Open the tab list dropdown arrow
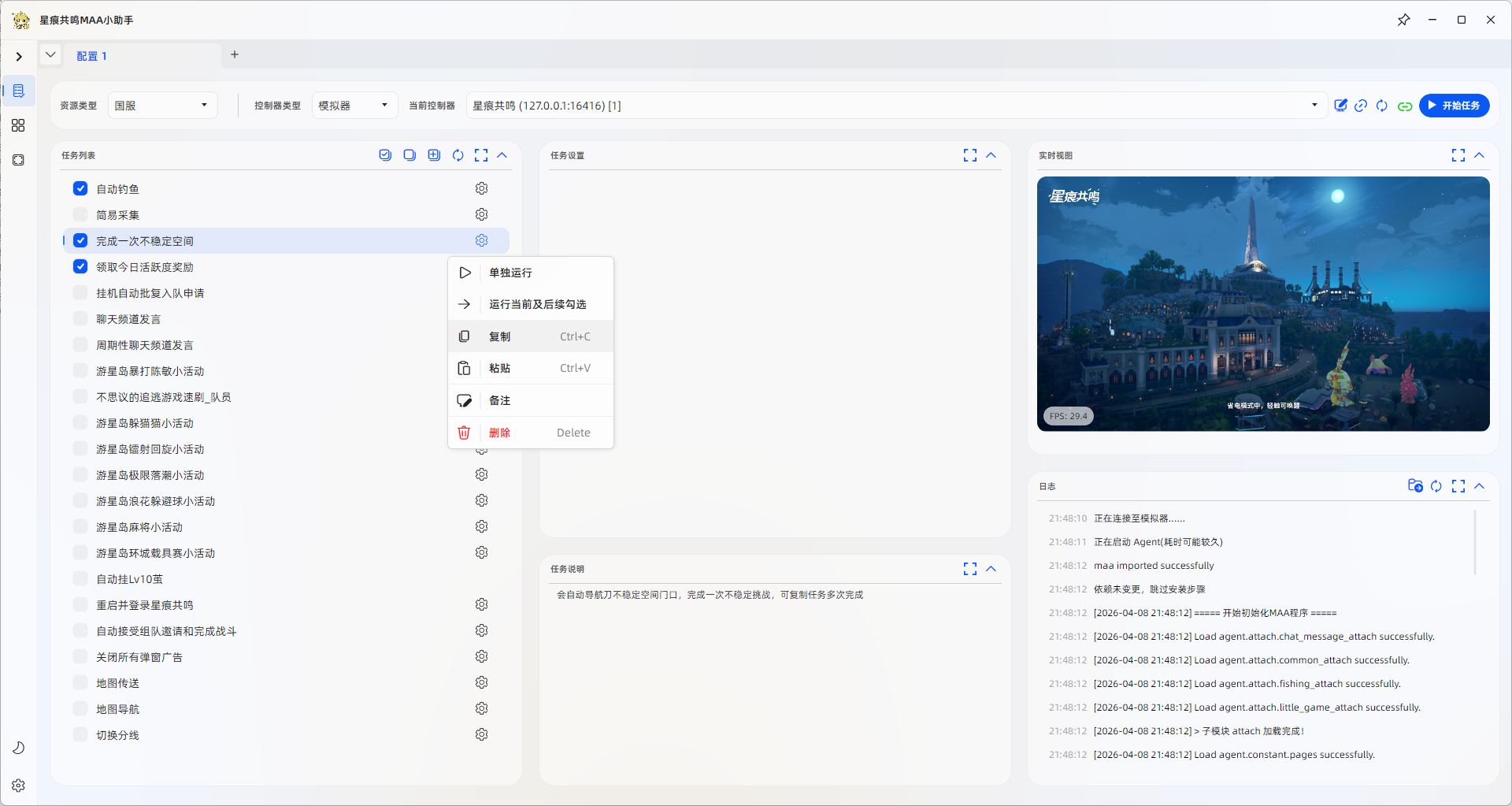 point(50,55)
